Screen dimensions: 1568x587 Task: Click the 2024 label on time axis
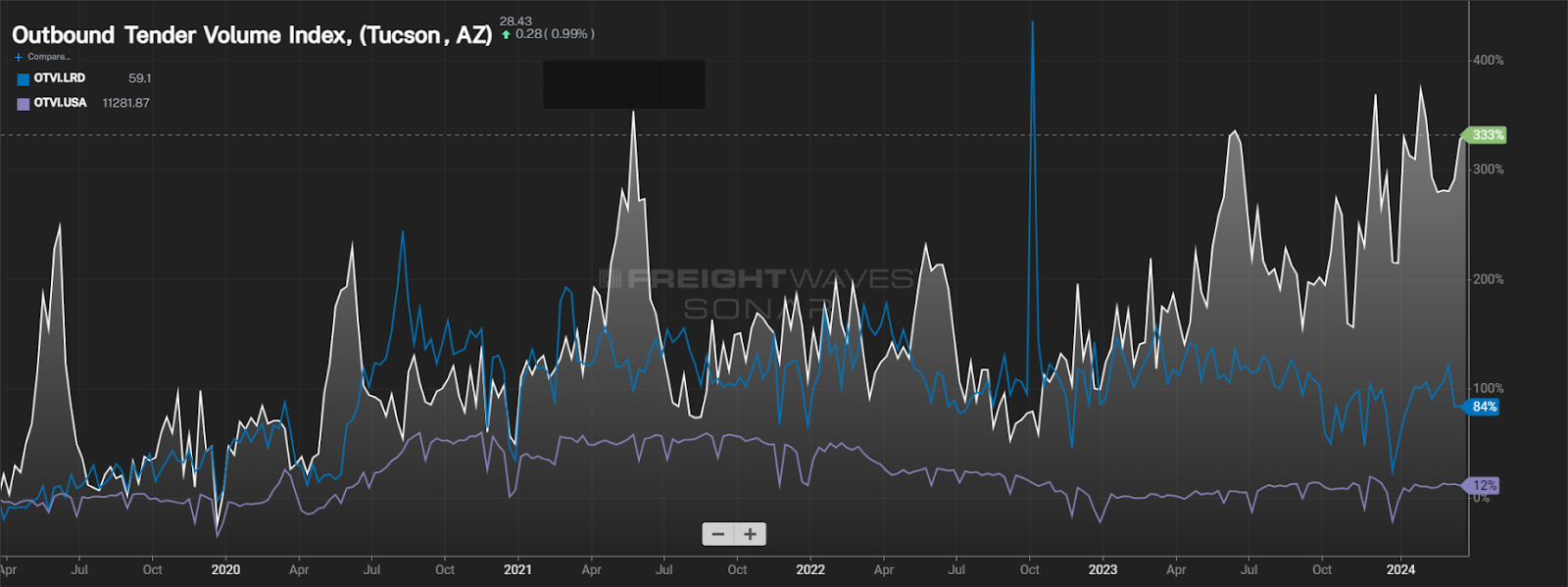[1400, 569]
